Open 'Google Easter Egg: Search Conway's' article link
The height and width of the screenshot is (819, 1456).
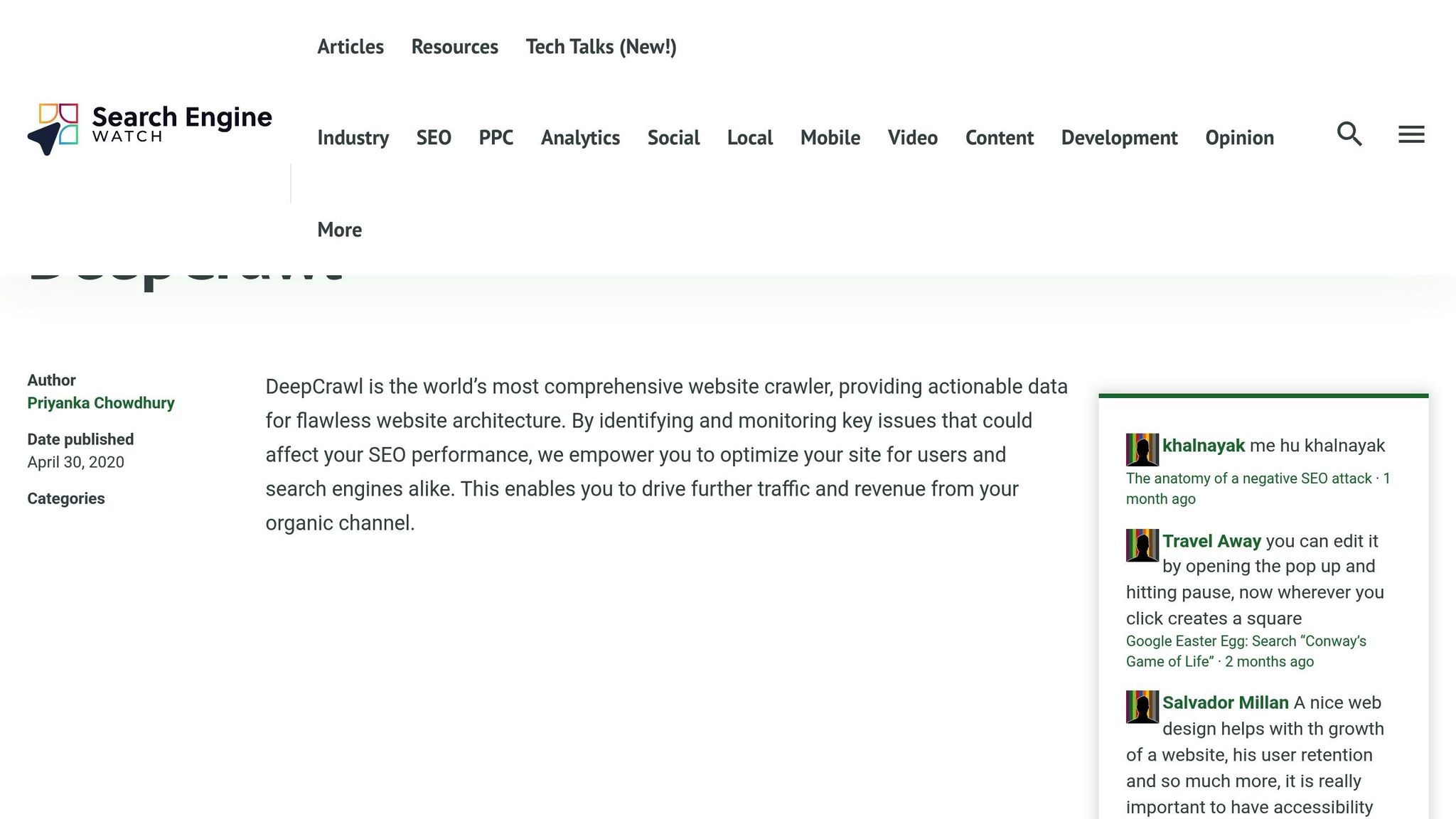pyautogui.click(x=1246, y=651)
